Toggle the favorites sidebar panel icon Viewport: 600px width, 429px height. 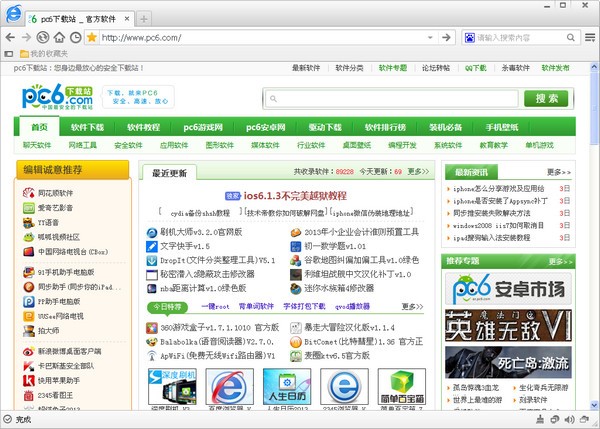[9, 54]
